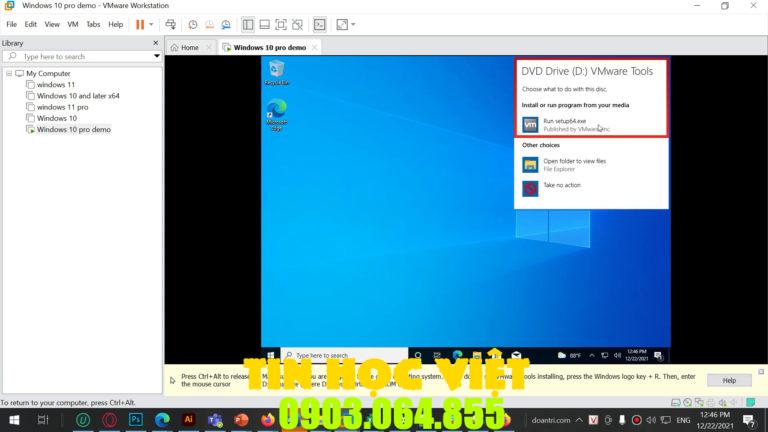Select Open folder to view files
This screenshot has height=432, width=768.
[x=574, y=163]
